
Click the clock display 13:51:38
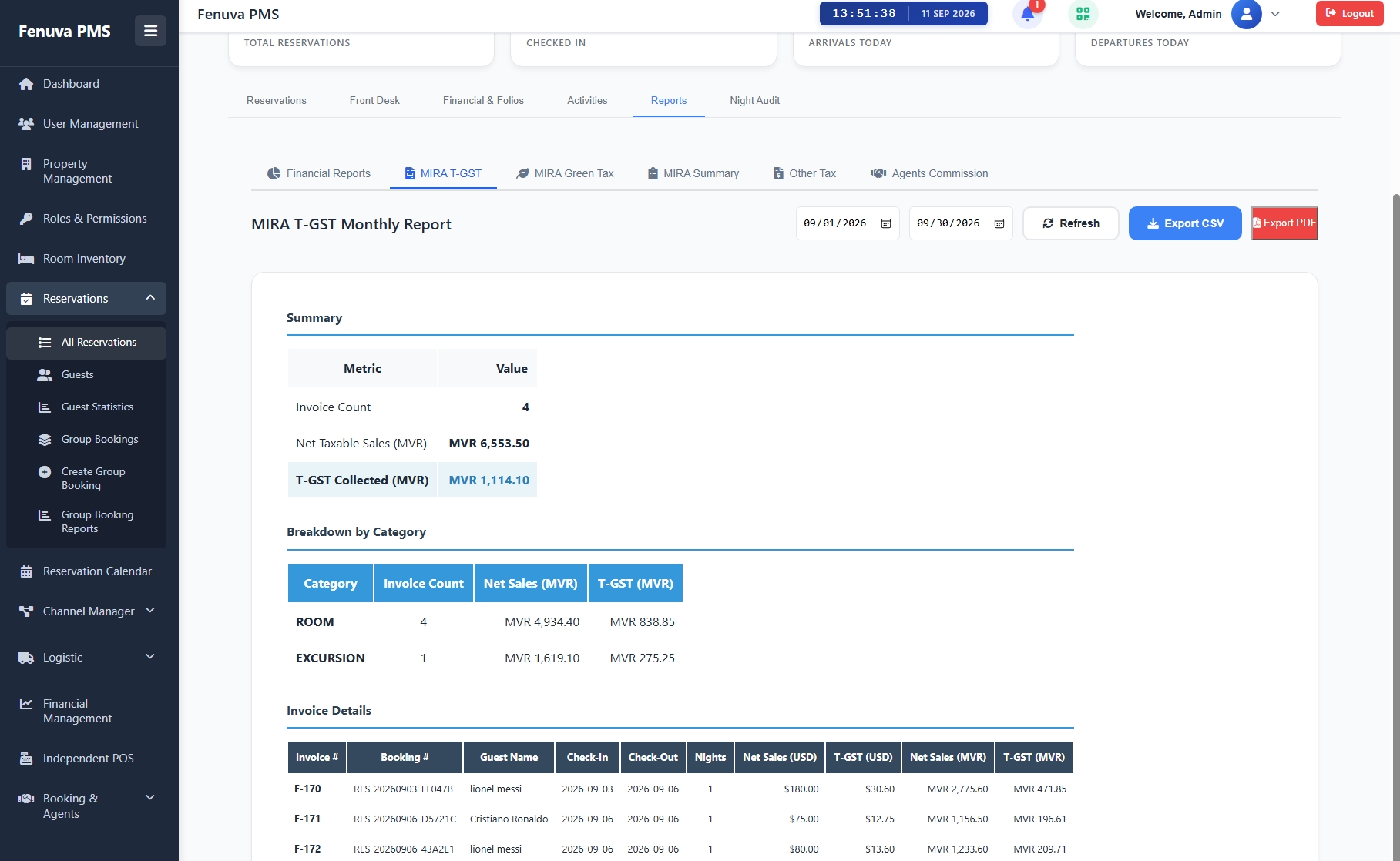tap(864, 14)
